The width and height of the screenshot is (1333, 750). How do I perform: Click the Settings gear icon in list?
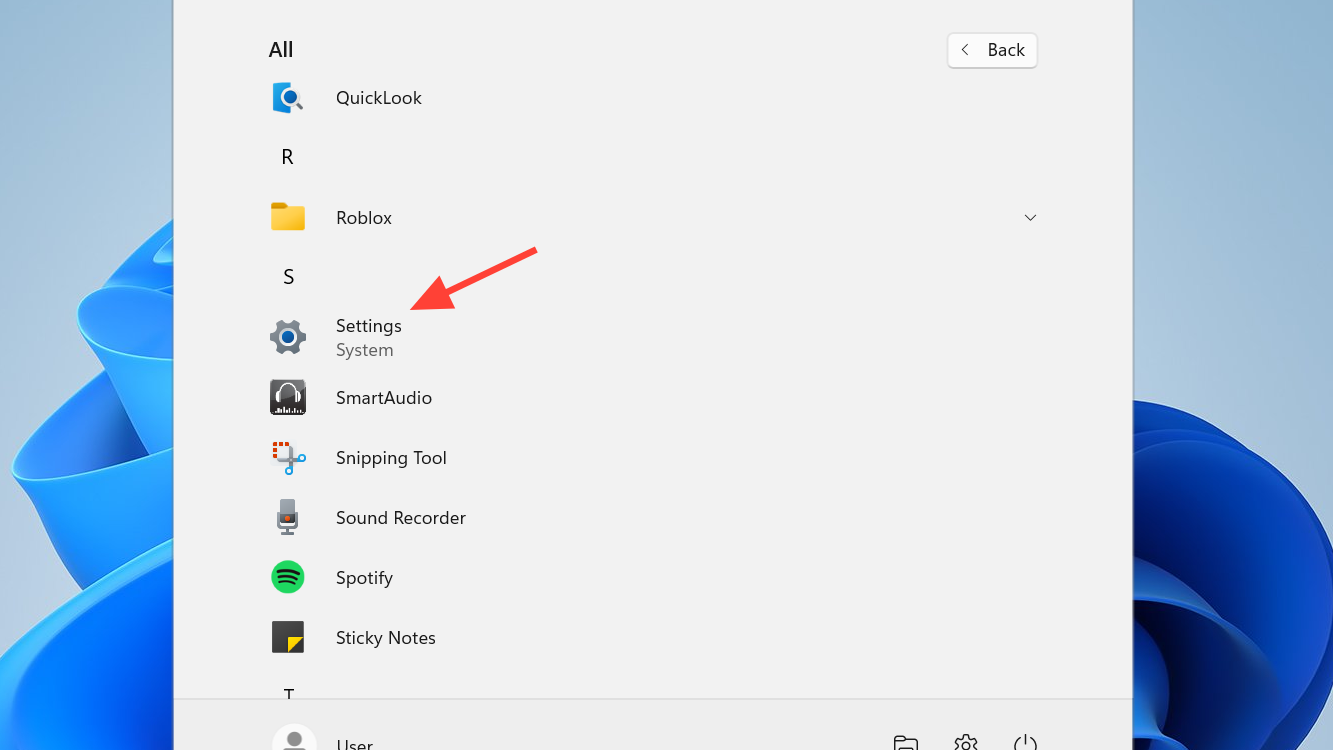(x=288, y=338)
